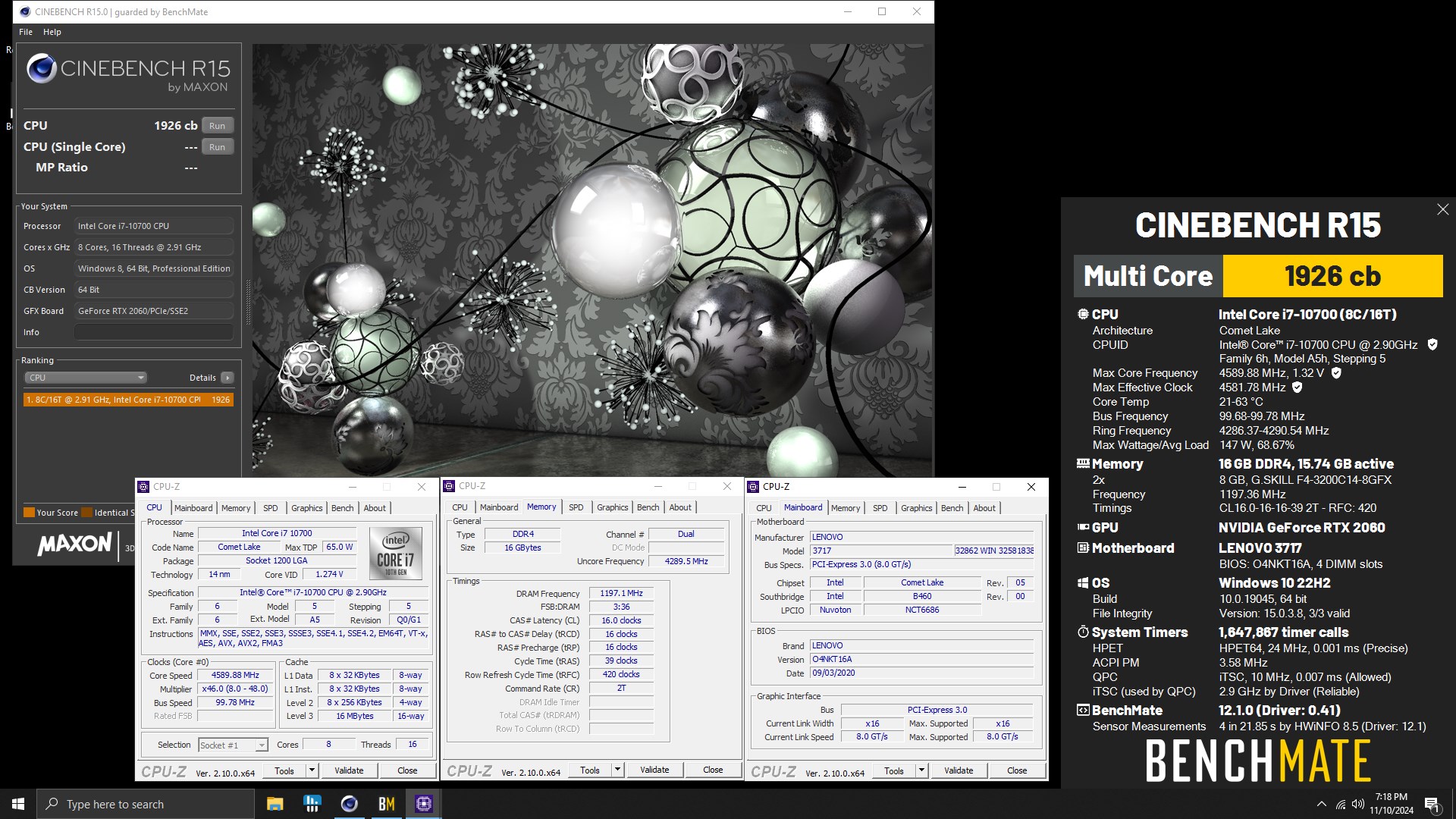Image resolution: width=1456 pixels, height=819 pixels.
Task: Run the CPU Single Core benchmark
Action: tap(218, 147)
